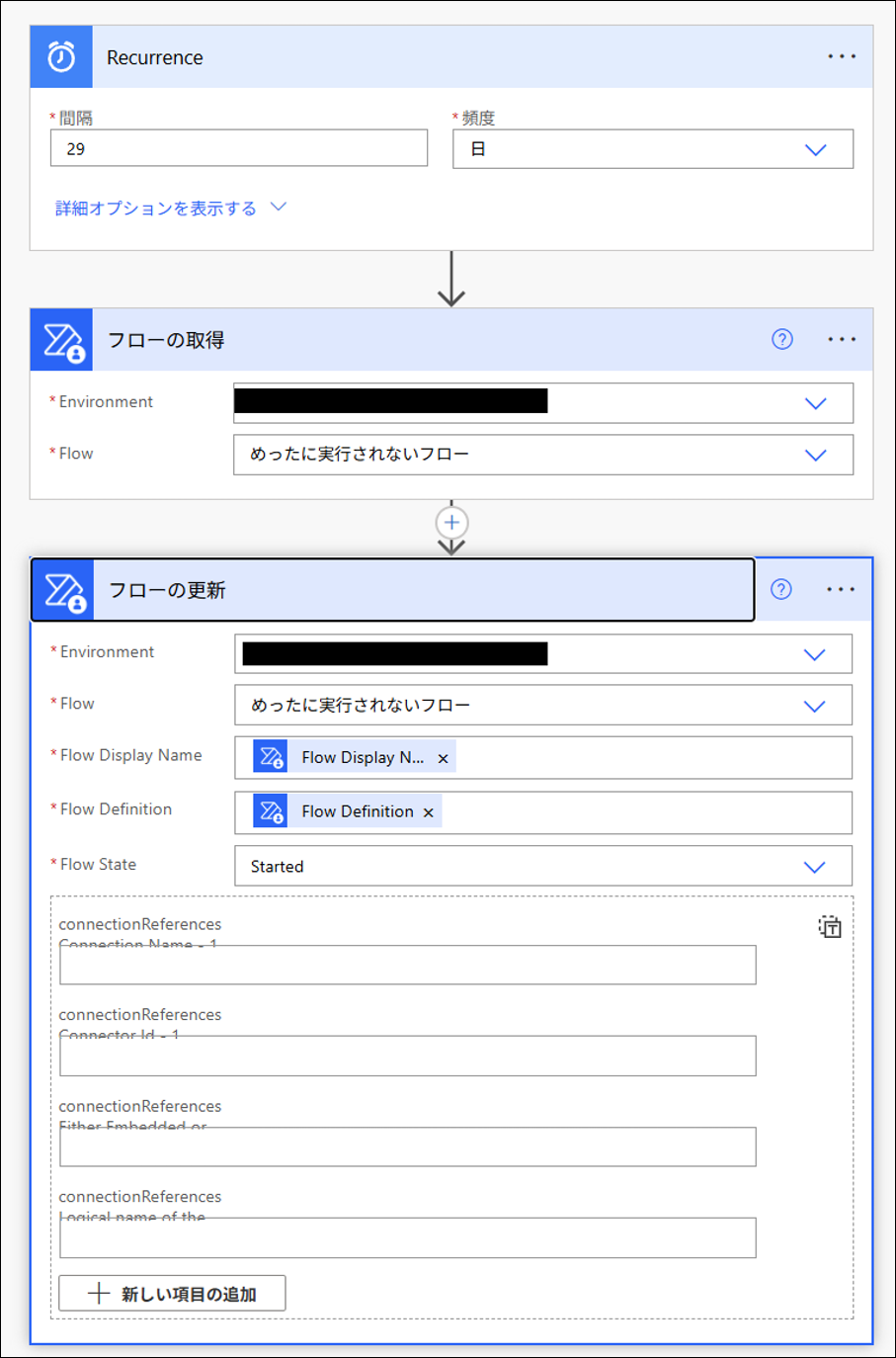
Task: Open help for the フローの取得 action
Action: 781,339
